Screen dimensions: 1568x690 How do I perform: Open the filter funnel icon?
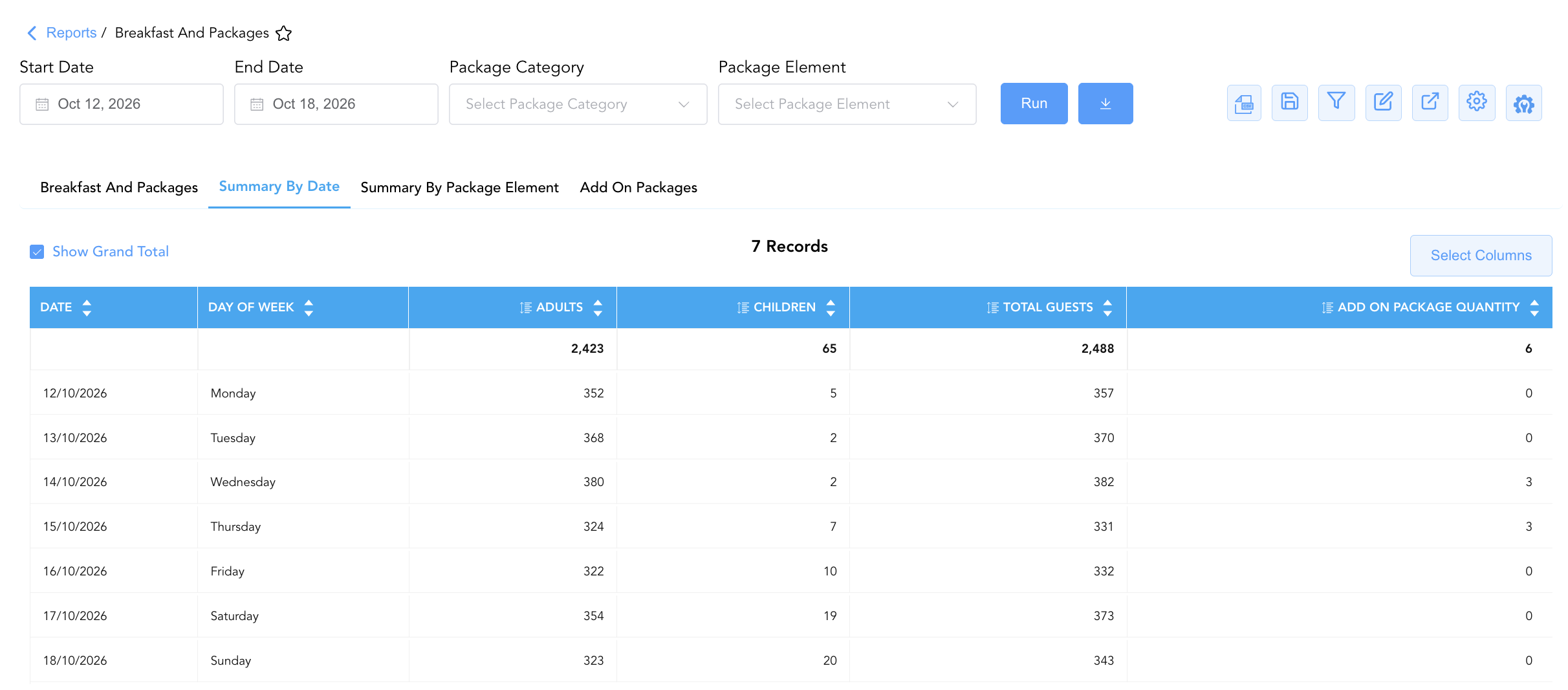point(1336,103)
